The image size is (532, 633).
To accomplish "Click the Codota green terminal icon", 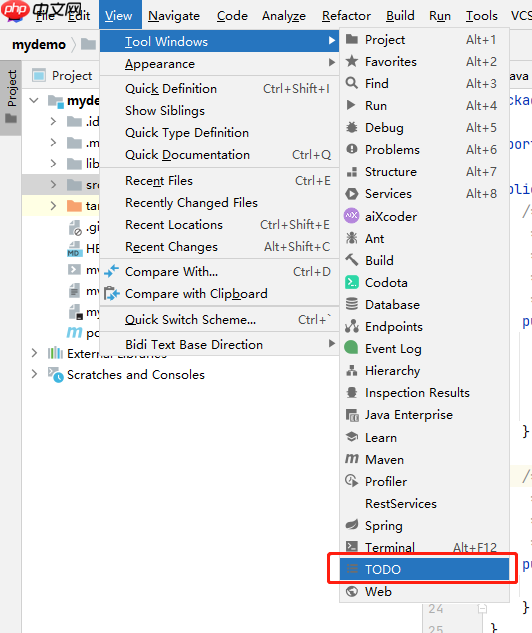I will 352,282.
